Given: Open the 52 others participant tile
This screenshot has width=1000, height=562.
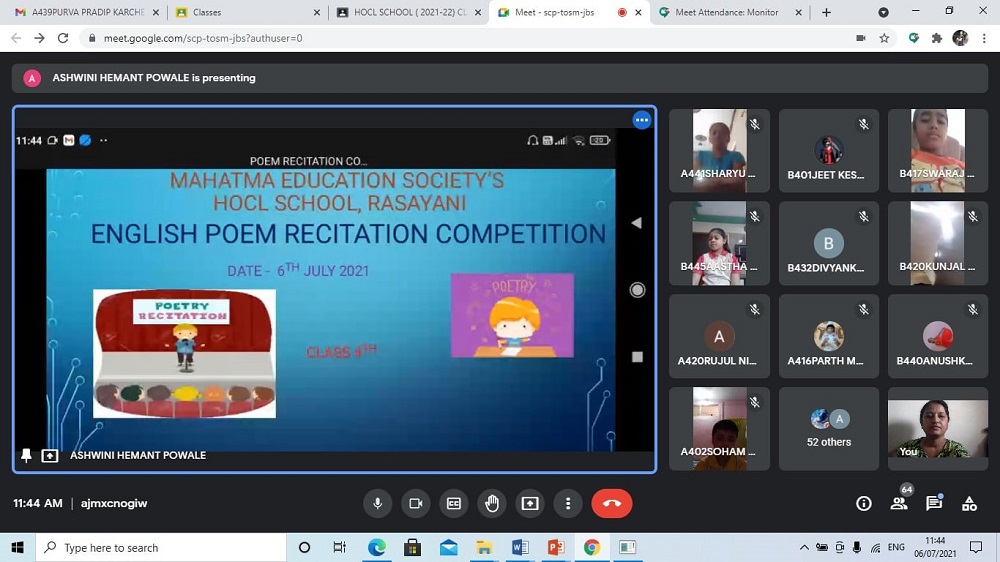Looking at the screenshot, I should tap(829, 428).
